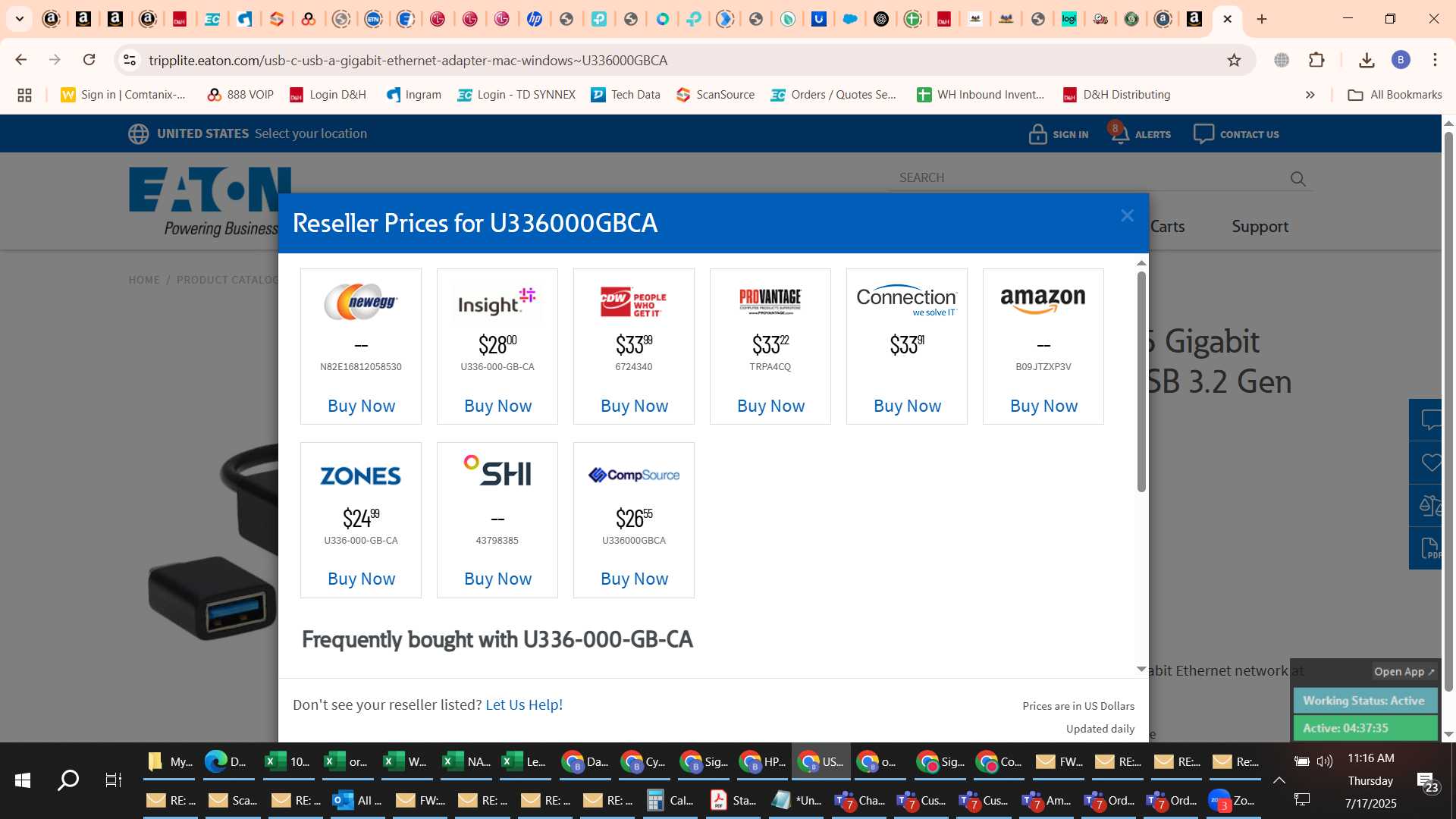Open Windows notification center
This screenshot has height=819, width=1456.
(1429, 782)
